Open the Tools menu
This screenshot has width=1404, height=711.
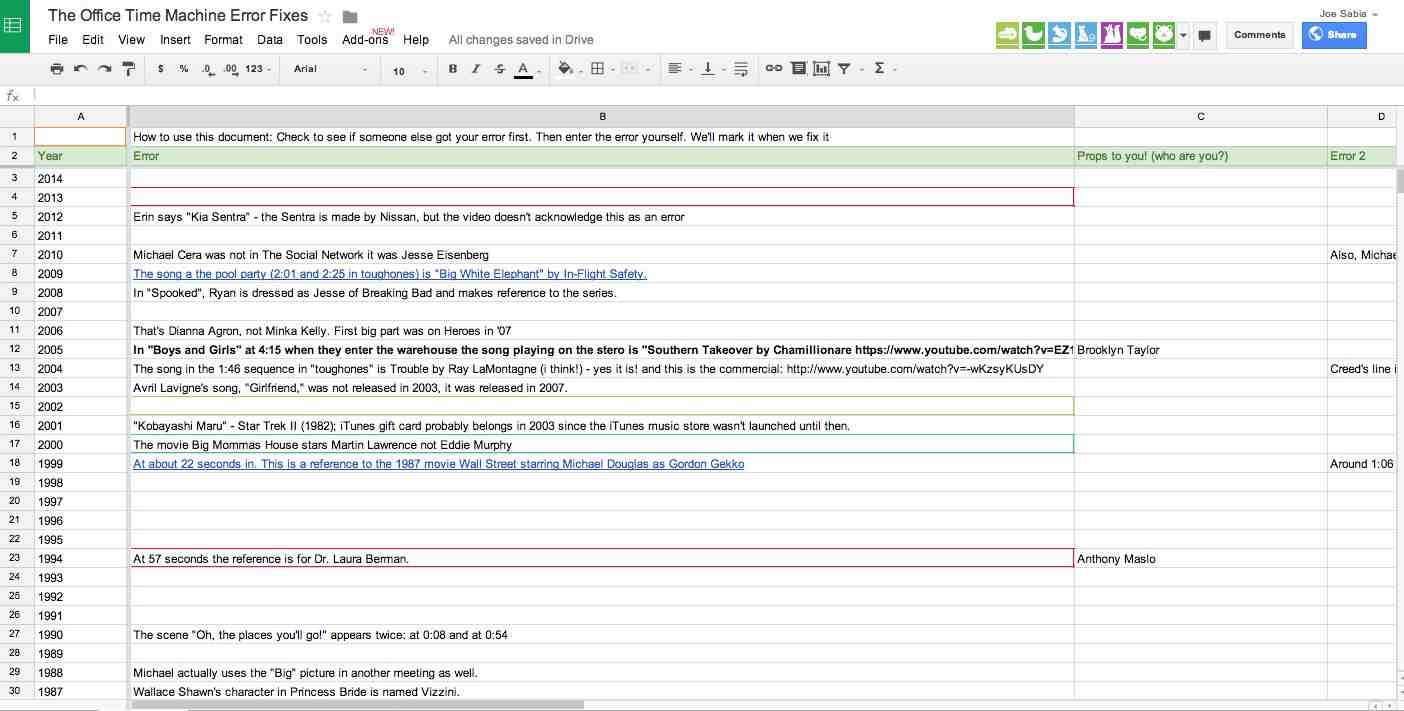pyautogui.click(x=312, y=40)
